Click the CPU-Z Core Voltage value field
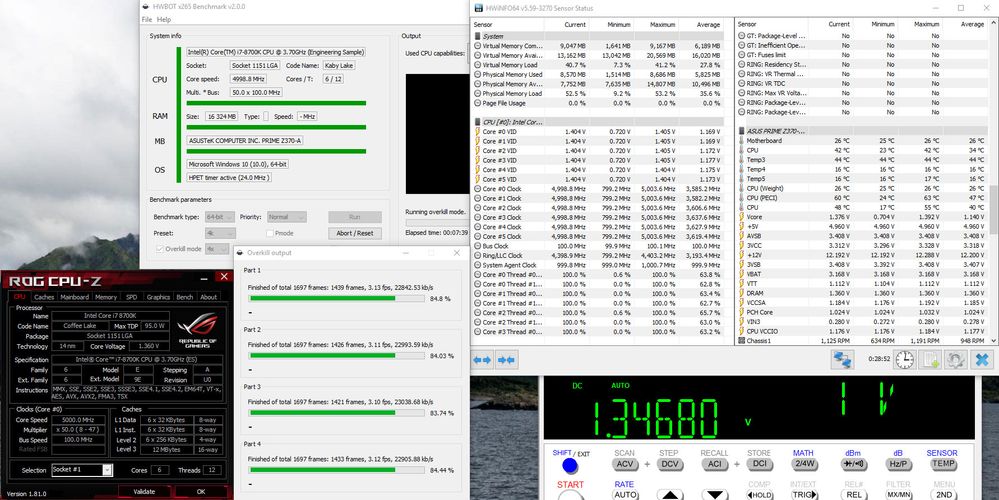The width and height of the screenshot is (999, 500). click(x=148, y=346)
